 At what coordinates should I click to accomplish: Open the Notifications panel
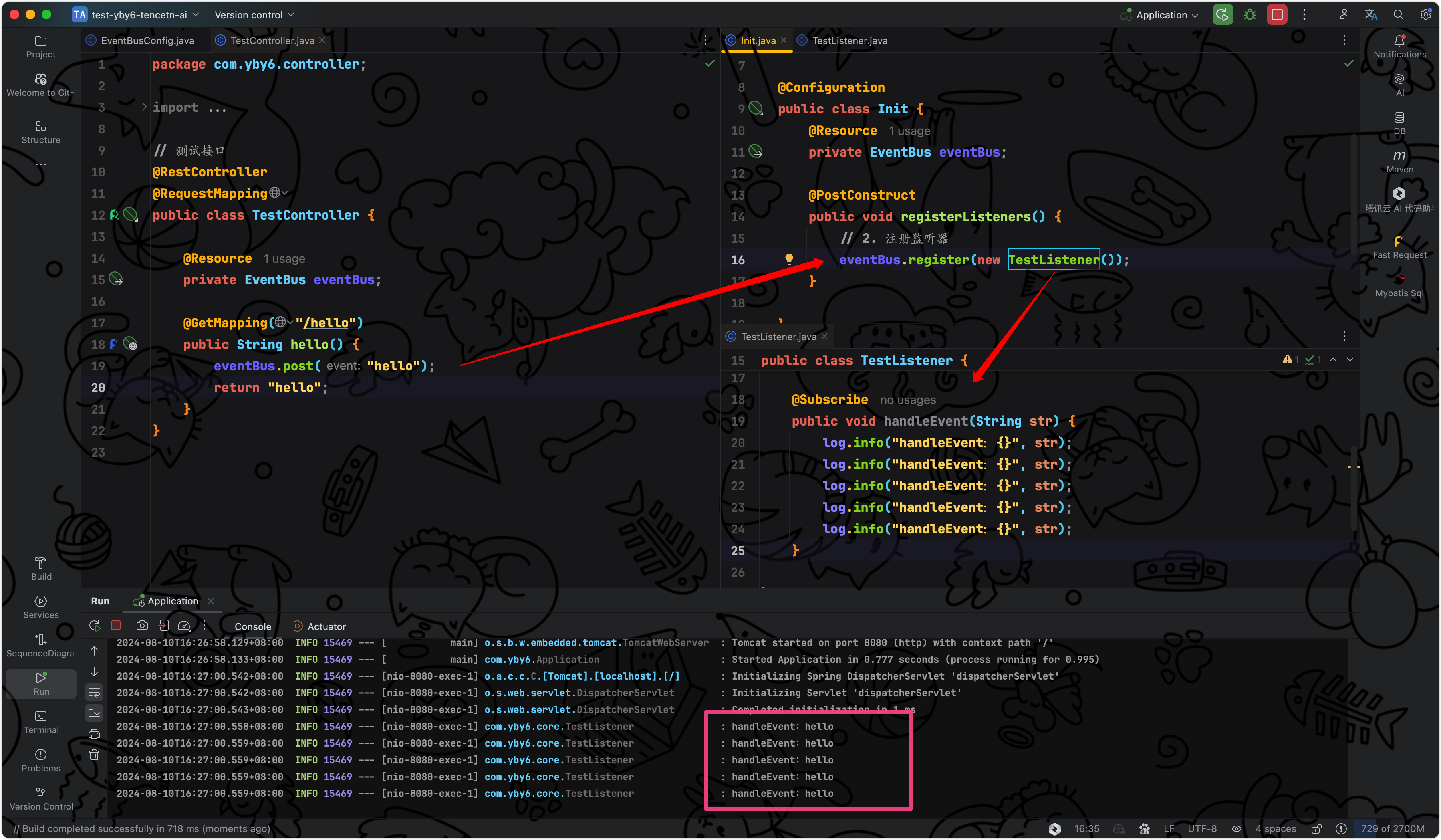coord(1399,47)
